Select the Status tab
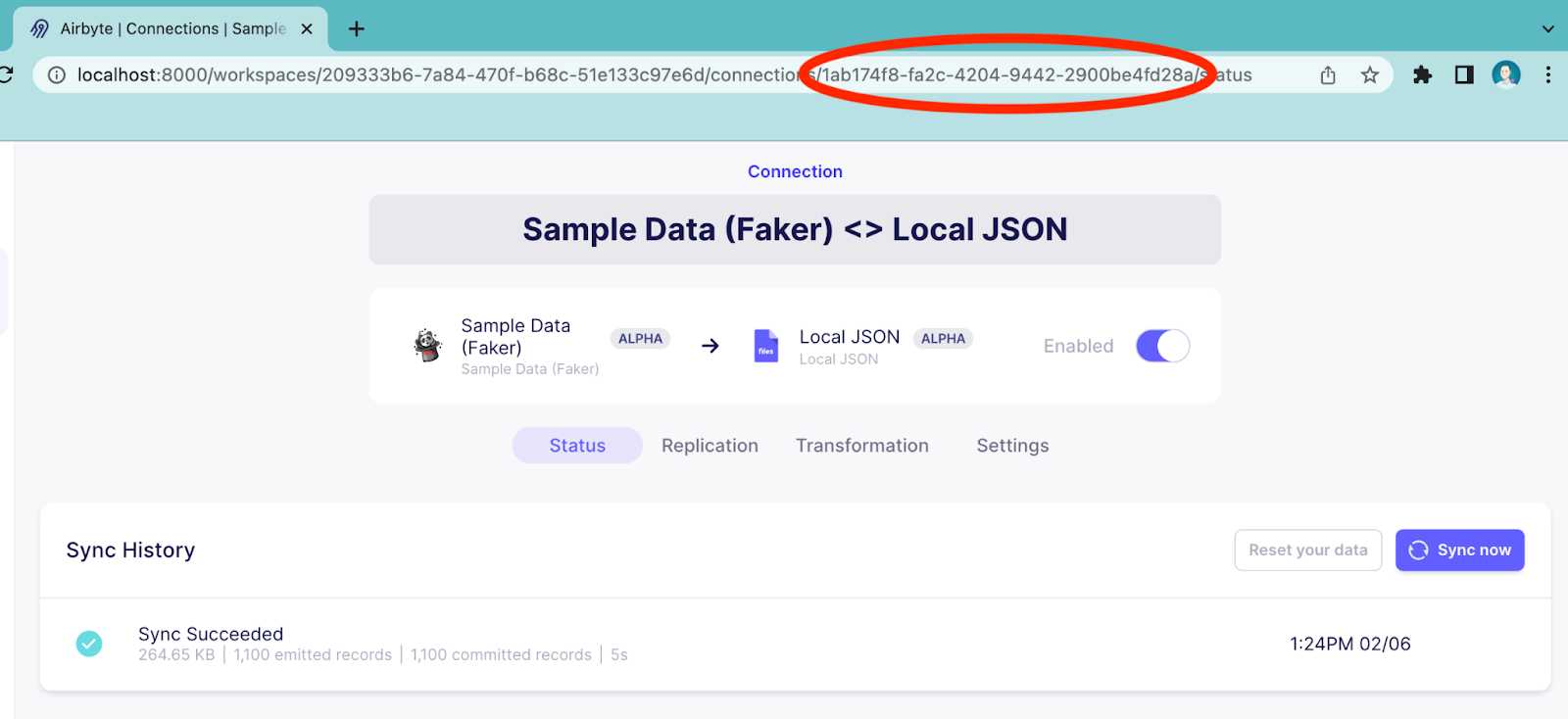This screenshot has width=1568, height=719. pyautogui.click(x=577, y=446)
